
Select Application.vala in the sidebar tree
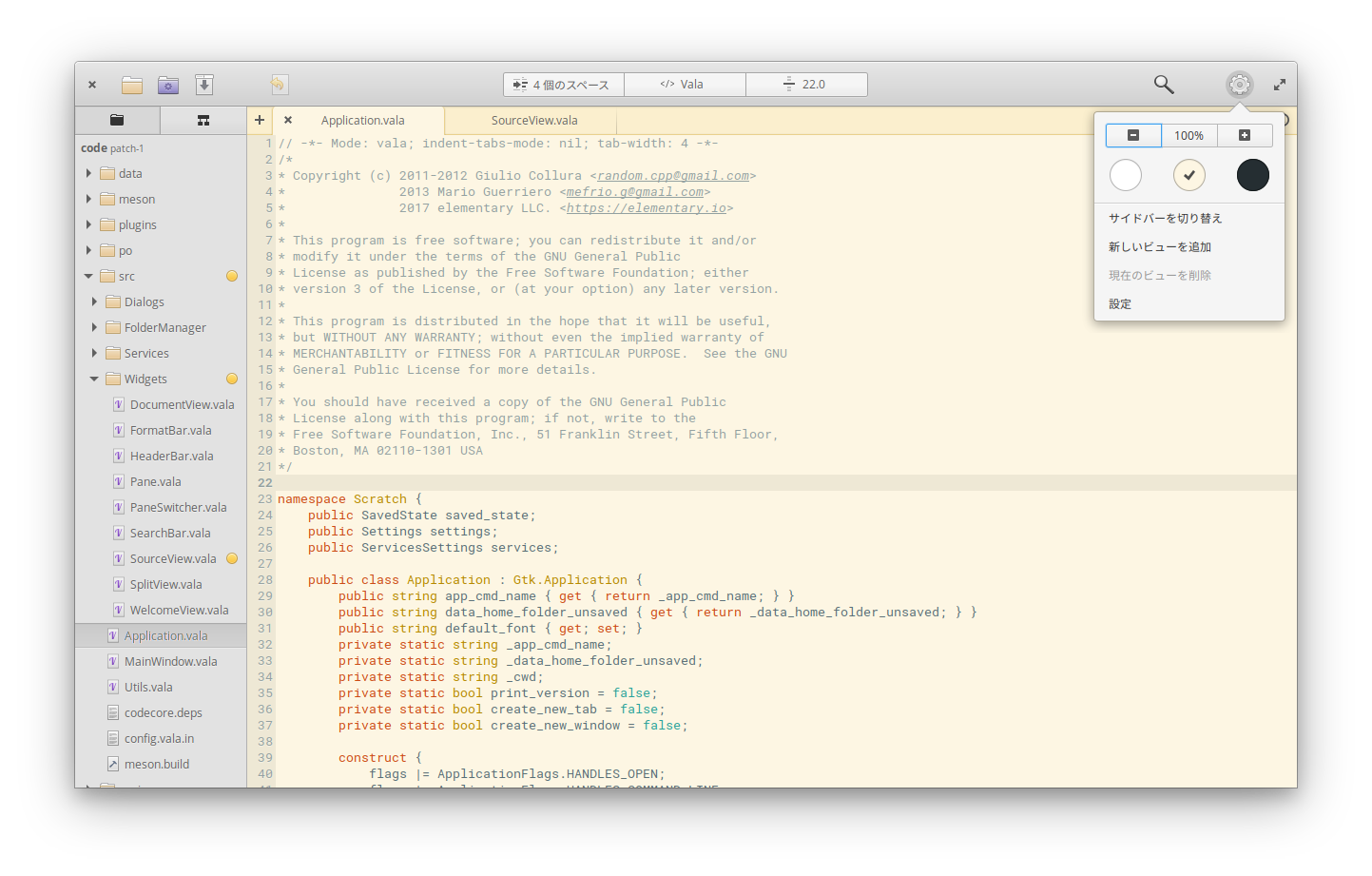161,635
